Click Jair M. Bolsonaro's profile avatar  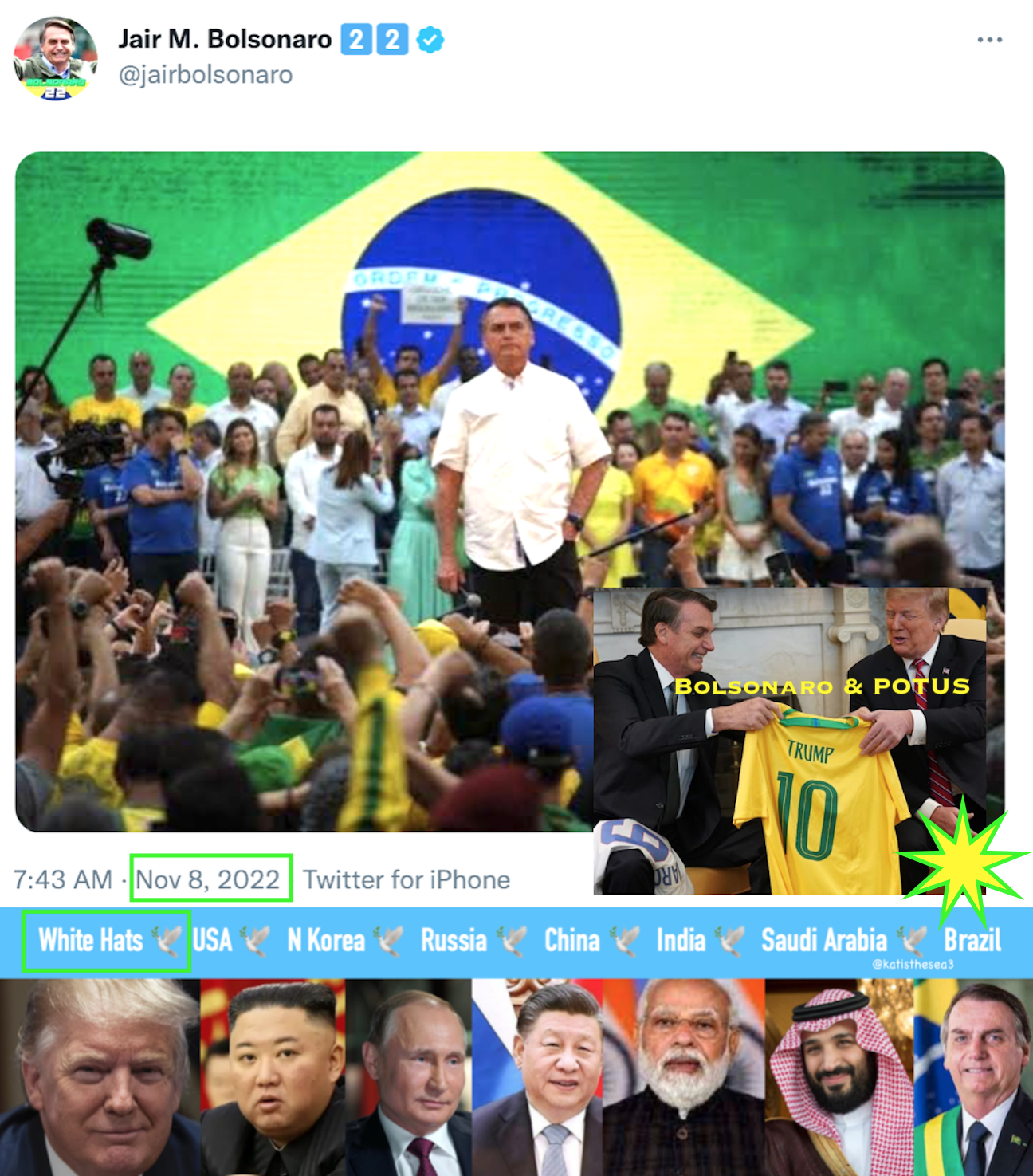[55, 58]
